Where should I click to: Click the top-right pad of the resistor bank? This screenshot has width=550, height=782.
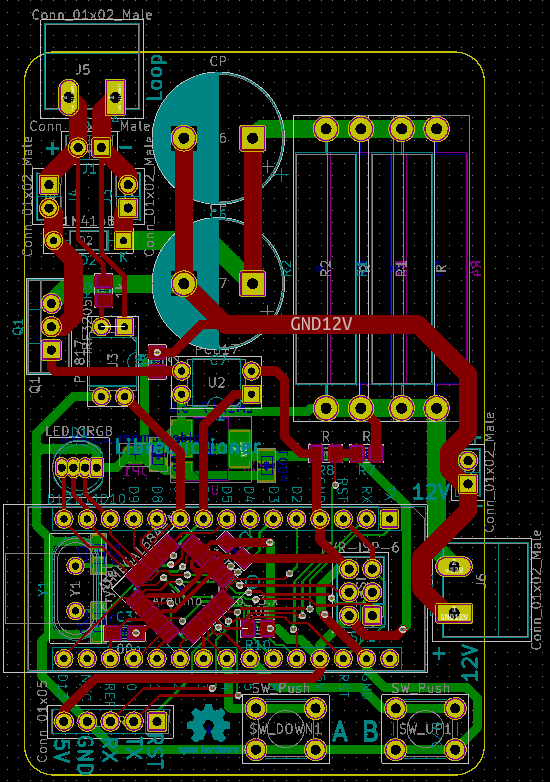point(436,129)
